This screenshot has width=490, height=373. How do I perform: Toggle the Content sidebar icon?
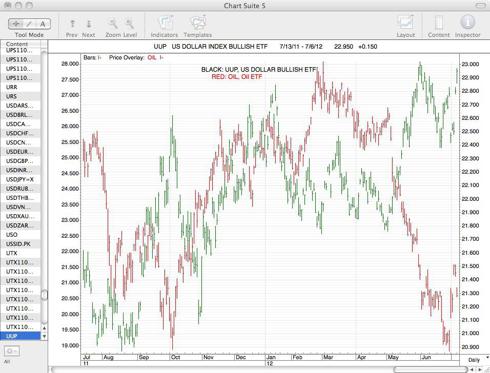click(x=439, y=27)
